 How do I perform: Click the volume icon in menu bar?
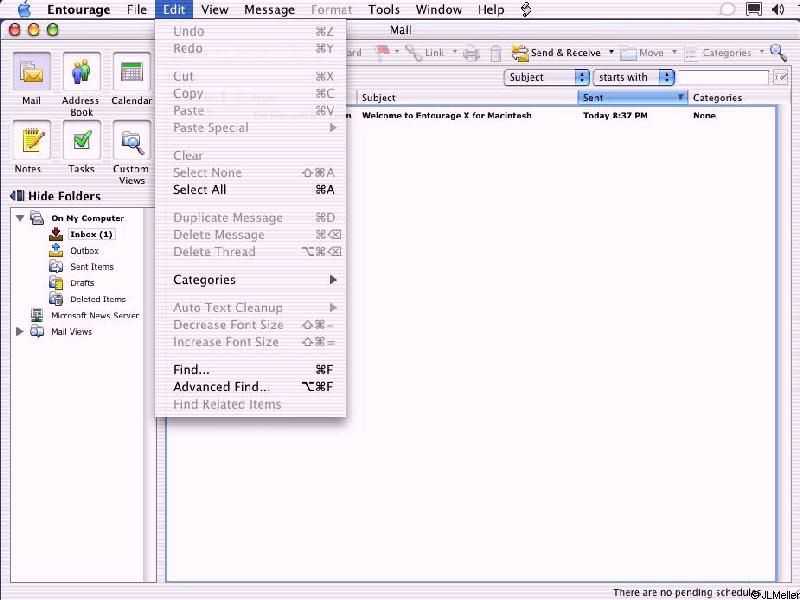point(779,9)
